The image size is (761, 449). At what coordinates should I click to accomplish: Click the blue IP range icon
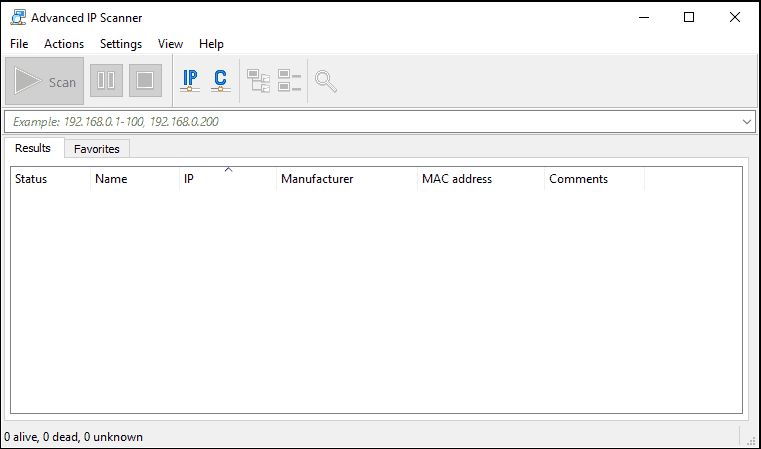(x=190, y=81)
